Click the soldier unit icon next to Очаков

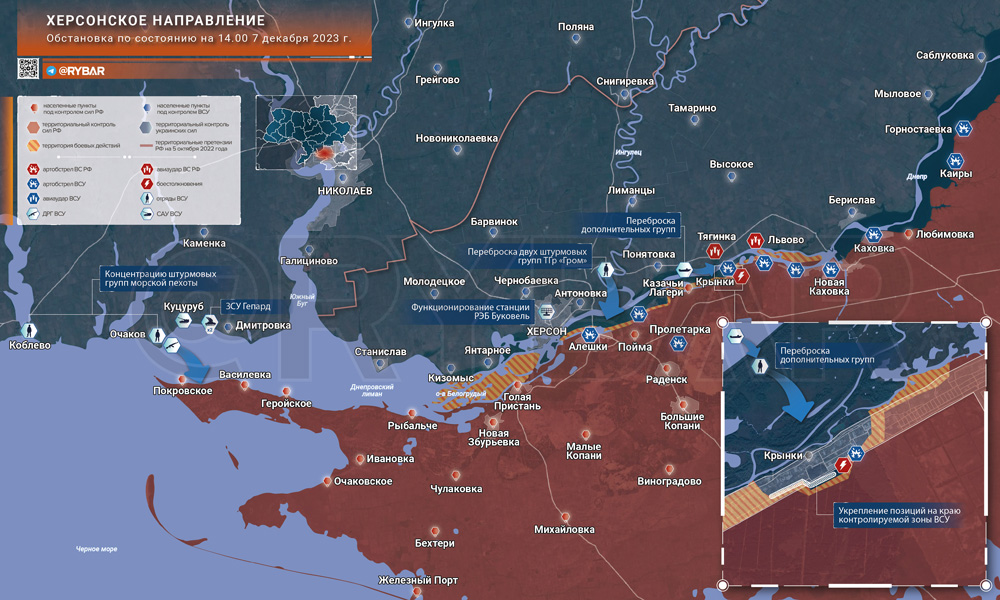pos(157,335)
